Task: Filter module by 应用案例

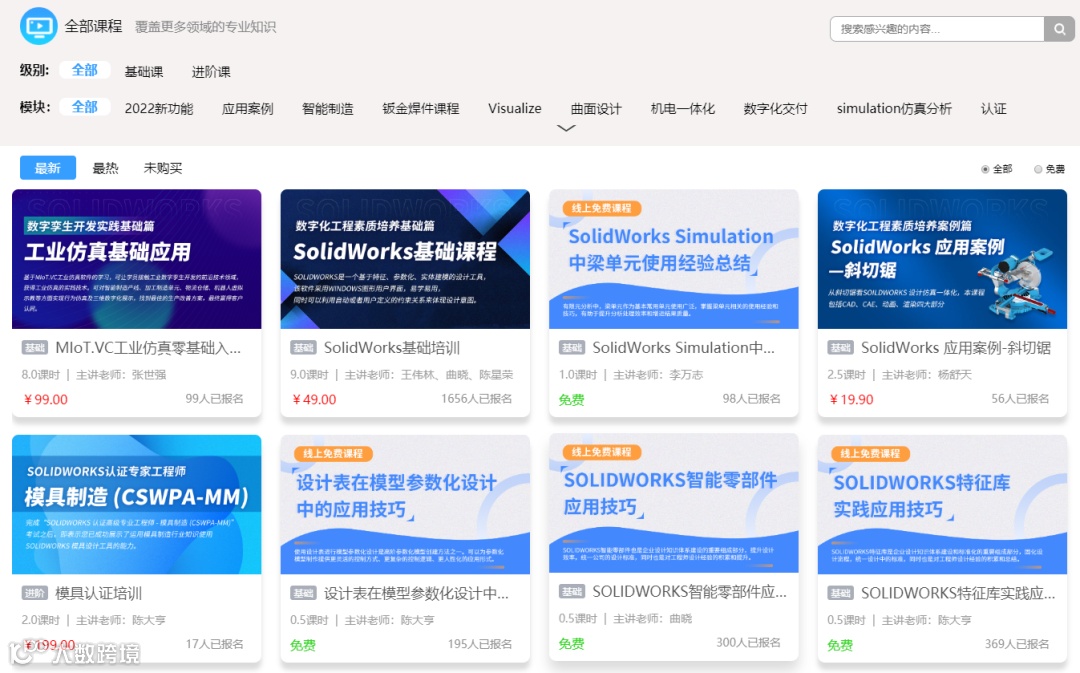Action: click(247, 109)
